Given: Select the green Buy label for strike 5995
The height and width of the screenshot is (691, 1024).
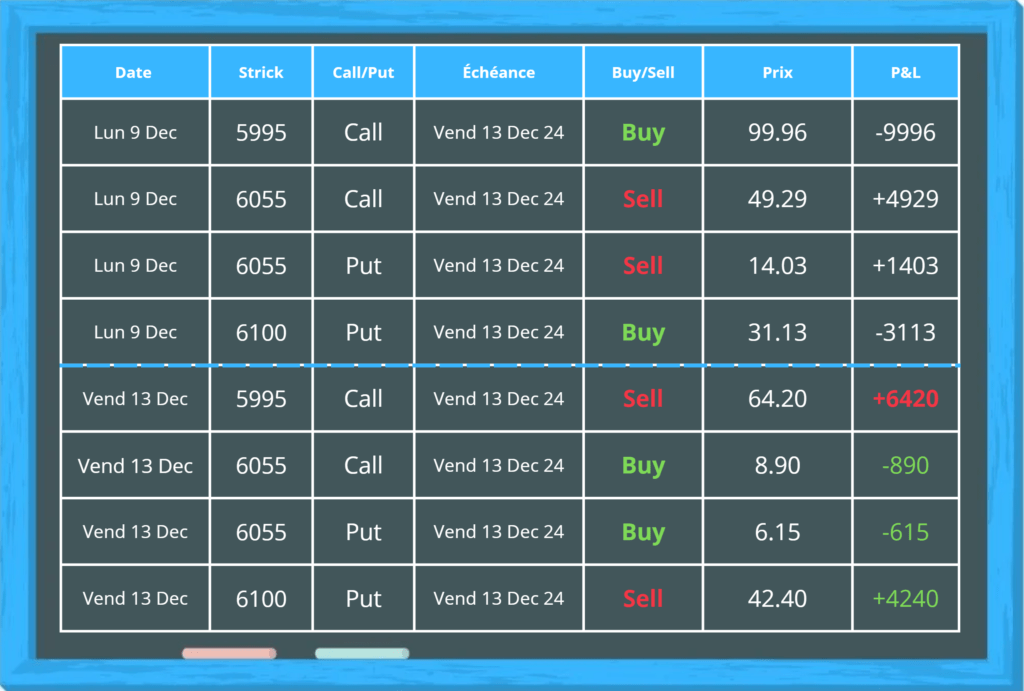Looking at the screenshot, I should [x=643, y=133].
